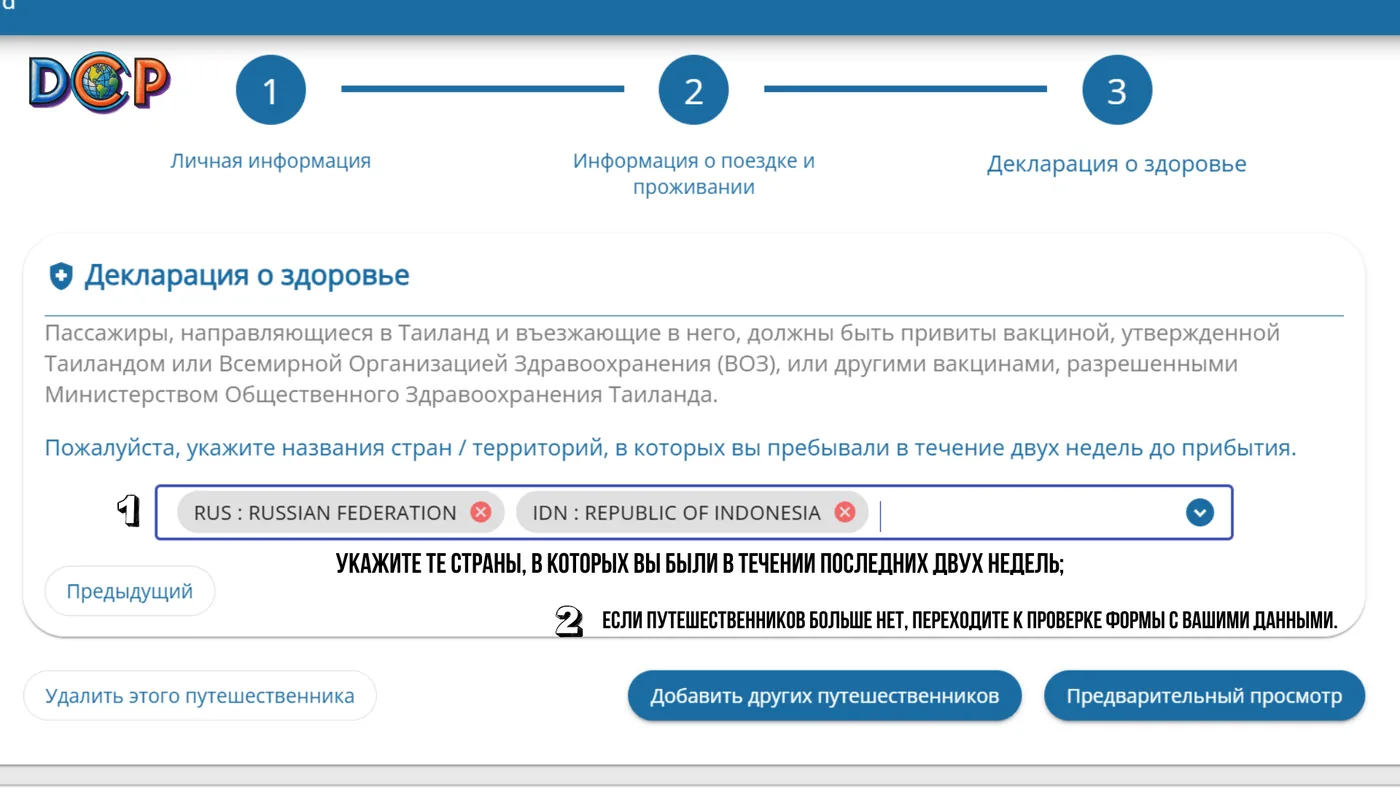Screen dimensions: 1400x788
Task: Click 'Предварительный просмотр' button
Action: coord(1204,696)
